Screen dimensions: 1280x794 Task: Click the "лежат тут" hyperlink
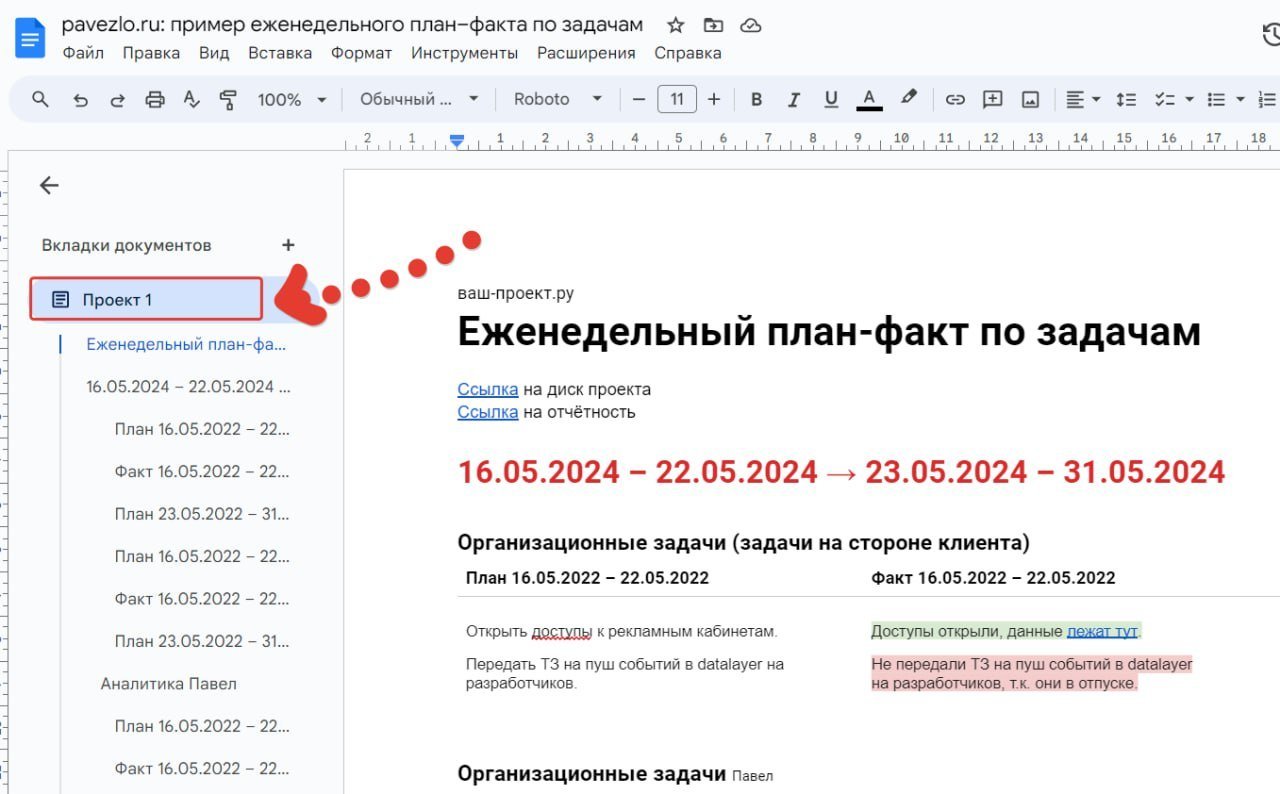tap(1101, 631)
